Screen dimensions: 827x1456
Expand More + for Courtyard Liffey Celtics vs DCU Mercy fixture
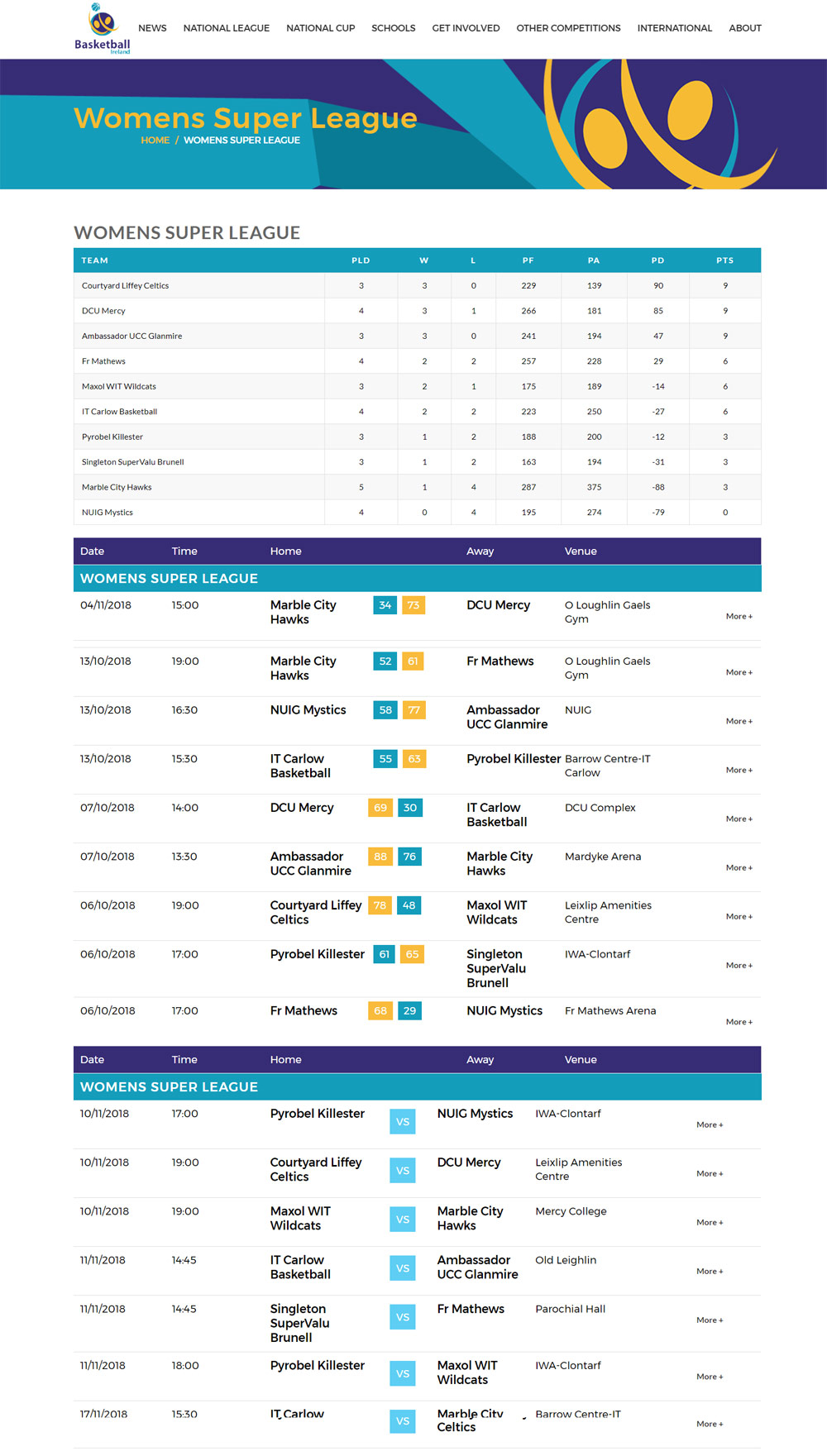tap(710, 1174)
